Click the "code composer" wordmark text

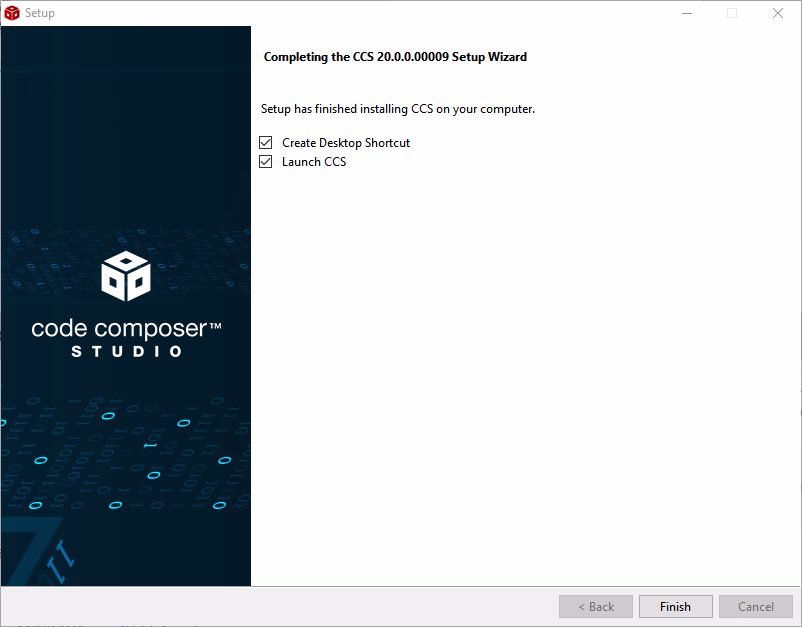tap(115, 329)
